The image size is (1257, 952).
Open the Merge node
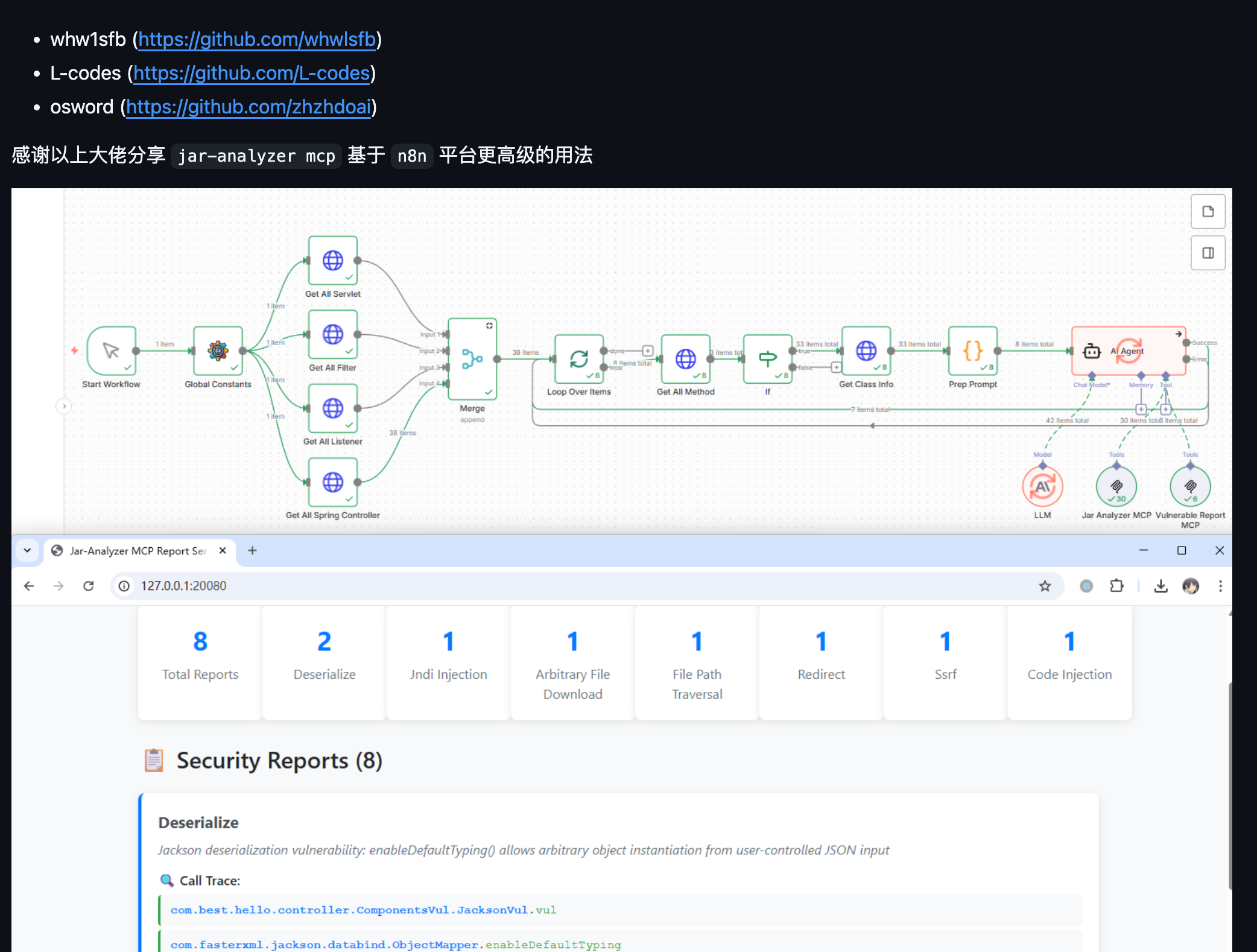pyautogui.click(x=472, y=359)
